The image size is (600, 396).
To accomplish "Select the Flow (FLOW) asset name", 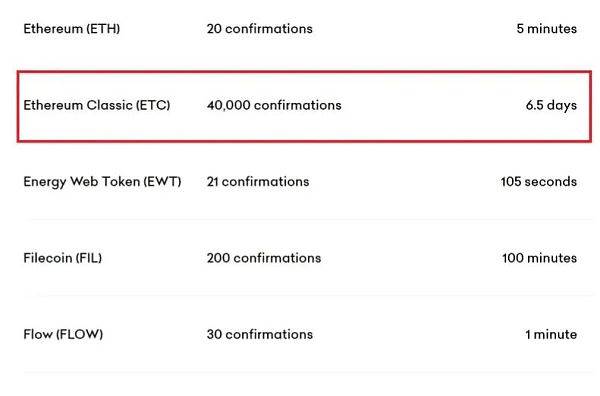I will [63, 334].
